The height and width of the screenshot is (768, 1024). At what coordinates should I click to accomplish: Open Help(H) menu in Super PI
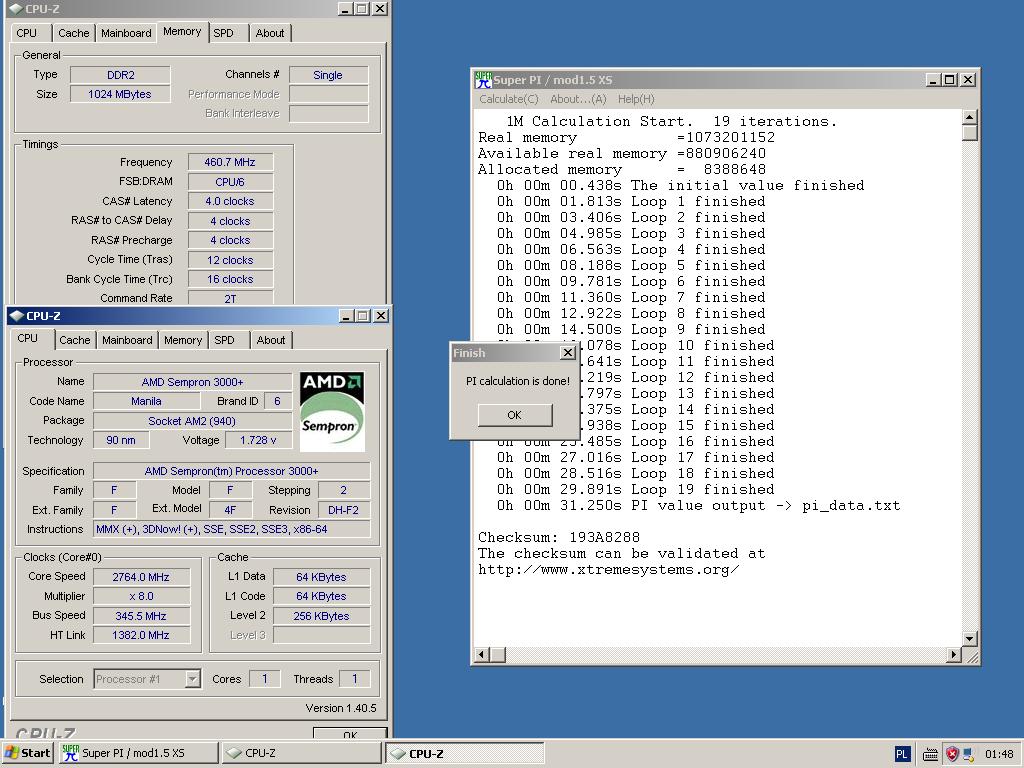click(636, 99)
